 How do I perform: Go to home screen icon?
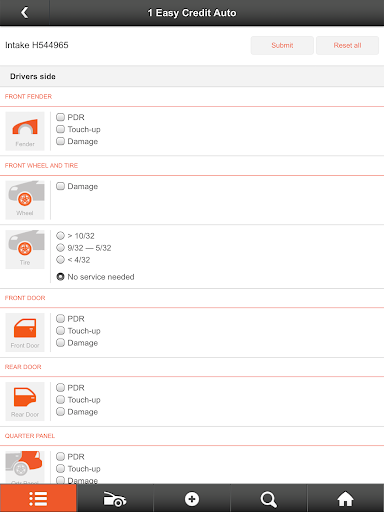pyautogui.click(x=345, y=499)
